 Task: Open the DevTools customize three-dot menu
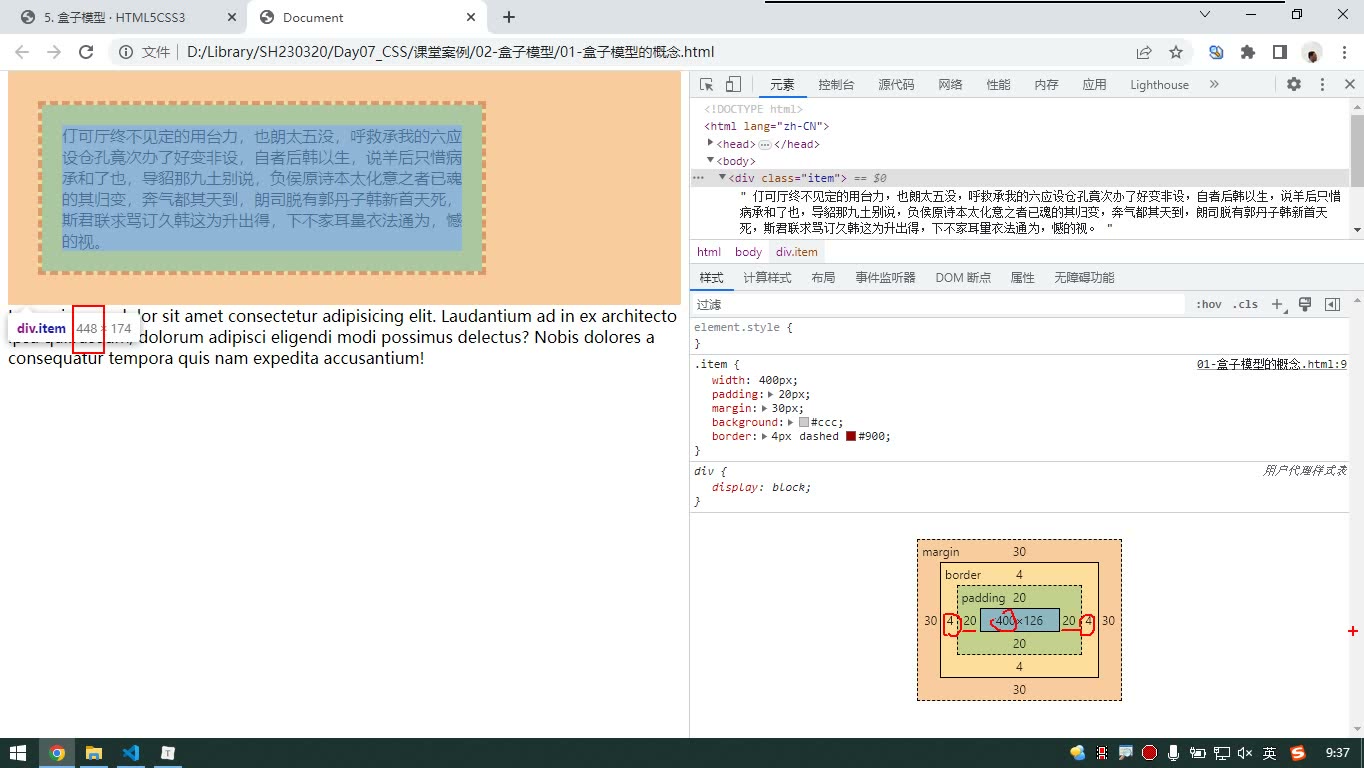tap(1322, 85)
